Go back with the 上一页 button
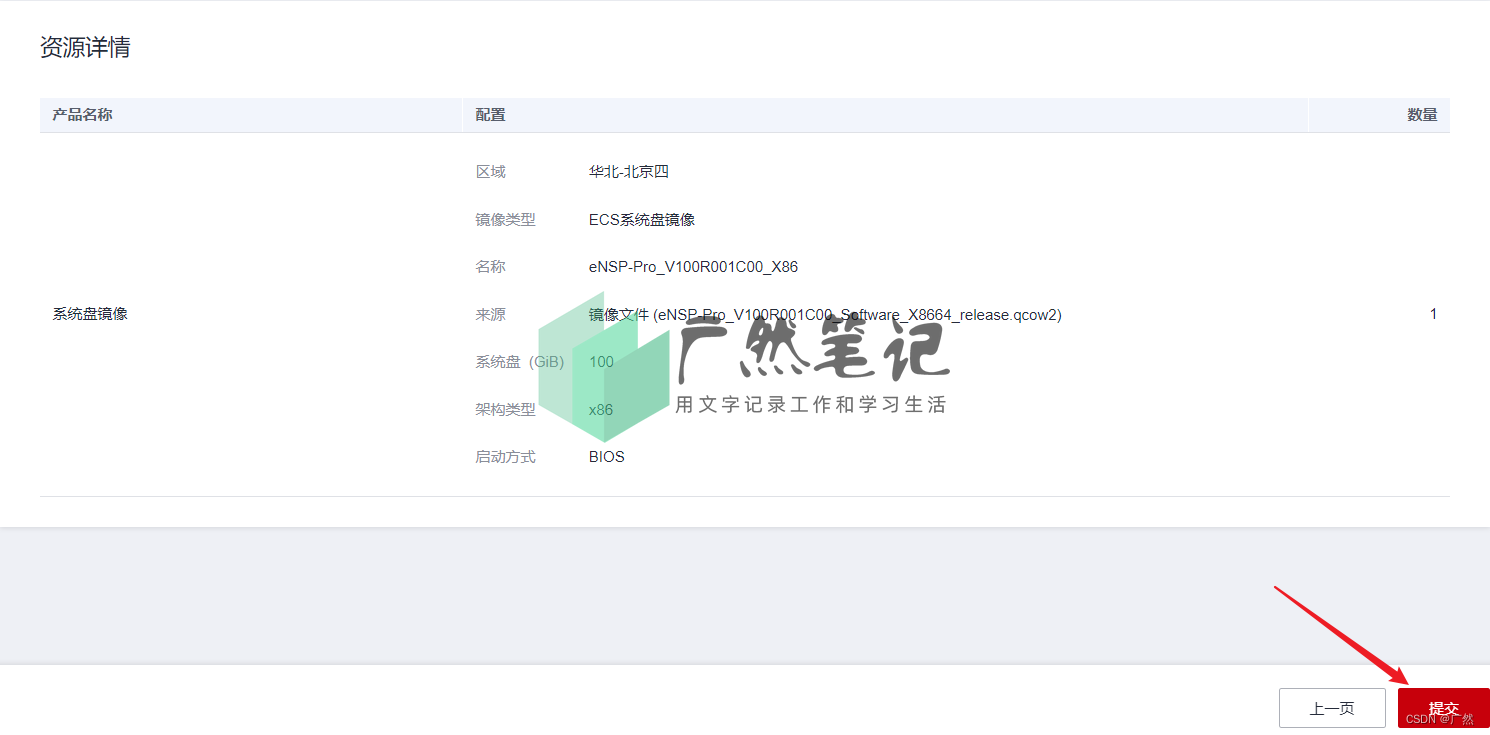This screenshot has width=1490, height=735. (x=1332, y=708)
